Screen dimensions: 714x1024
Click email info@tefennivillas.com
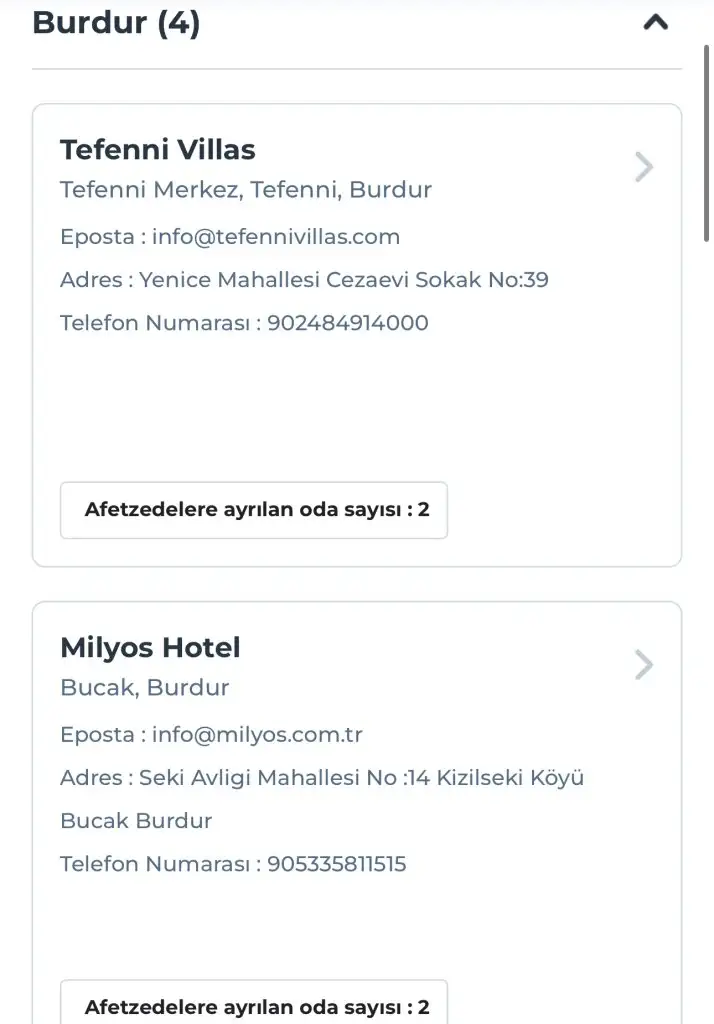(276, 237)
